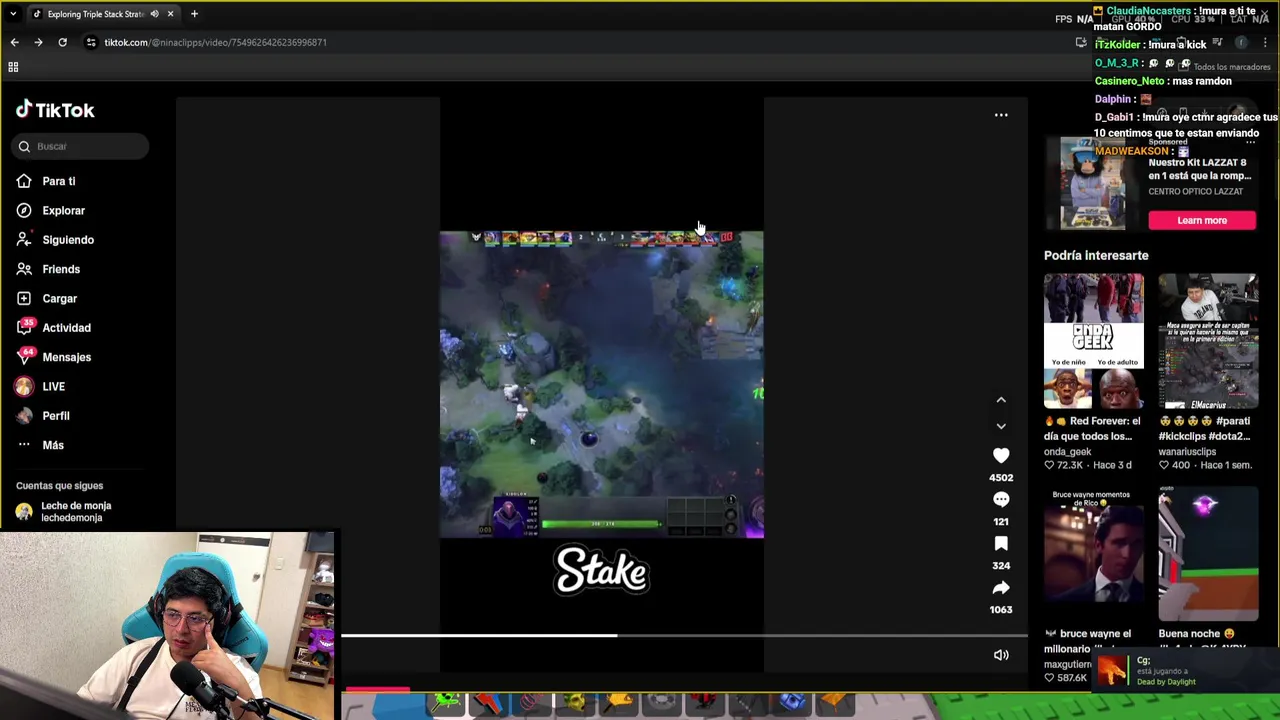1280x720 pixels.
Task: Click the browser forward arrow
Action: pyautogui.click(x=38, y=42)
